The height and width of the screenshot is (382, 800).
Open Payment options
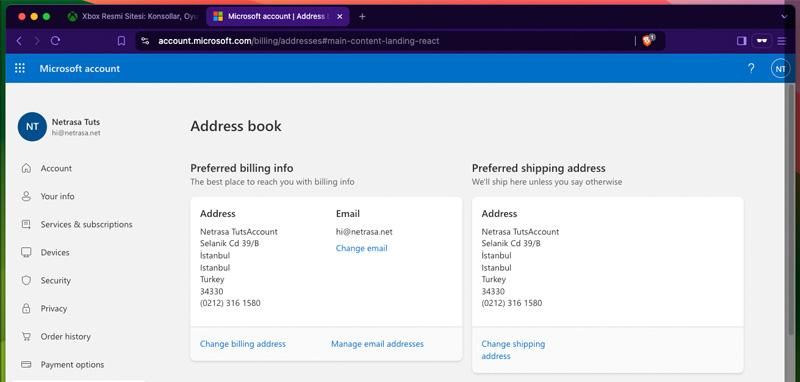[72, 365]
